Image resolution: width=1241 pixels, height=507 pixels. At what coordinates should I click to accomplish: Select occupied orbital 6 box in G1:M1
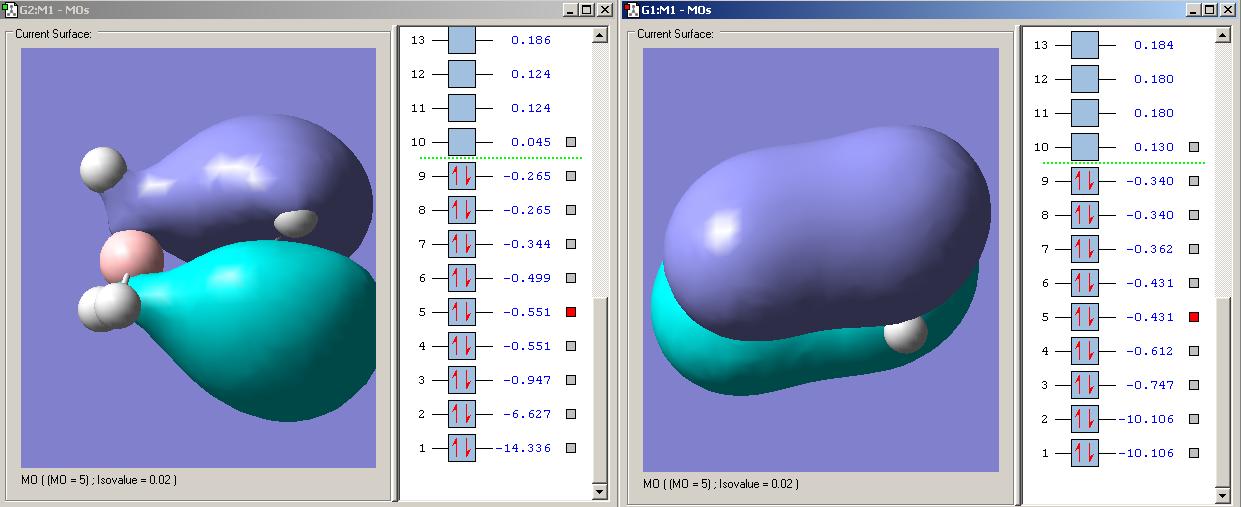click(x=1085, y=283)
